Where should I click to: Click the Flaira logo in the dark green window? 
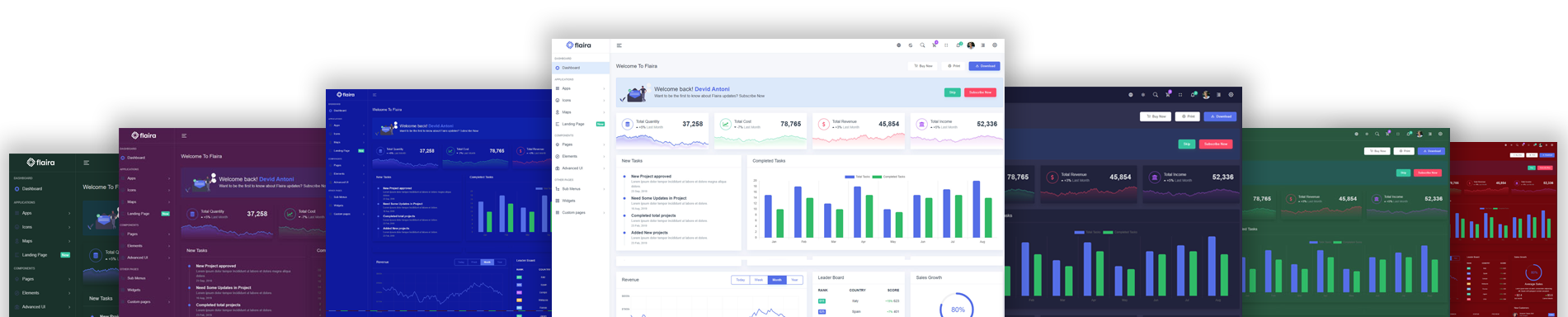40,163
